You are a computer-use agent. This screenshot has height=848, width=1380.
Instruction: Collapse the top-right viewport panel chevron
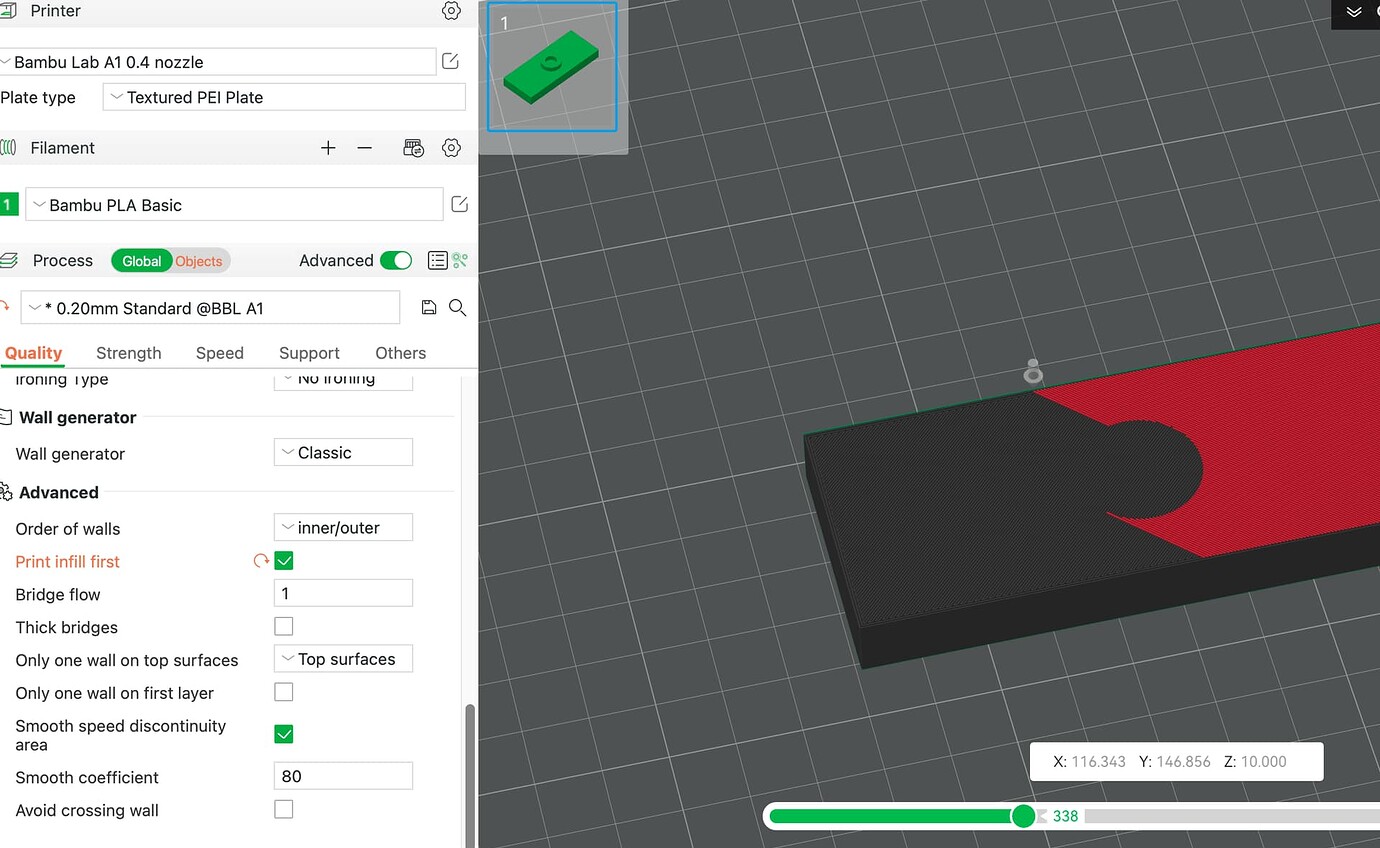click(1354, 12)
